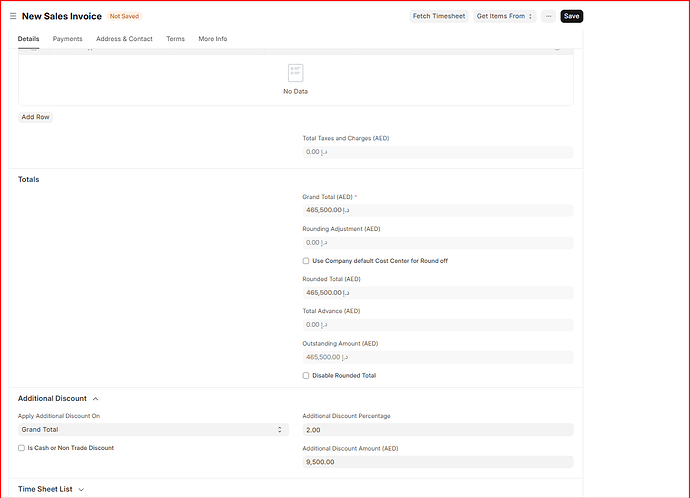Click the Total Advance (AED) field
Image resolution: width=690 pixels, height=498 pixels.
pyautogui.click(x=438, y=325)
